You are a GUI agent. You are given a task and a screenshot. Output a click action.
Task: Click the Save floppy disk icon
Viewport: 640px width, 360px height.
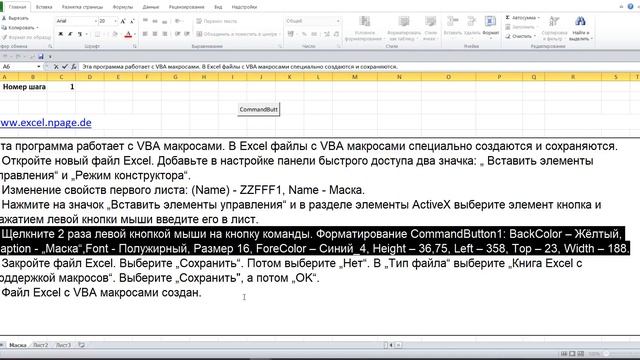(x=41, y=57)
